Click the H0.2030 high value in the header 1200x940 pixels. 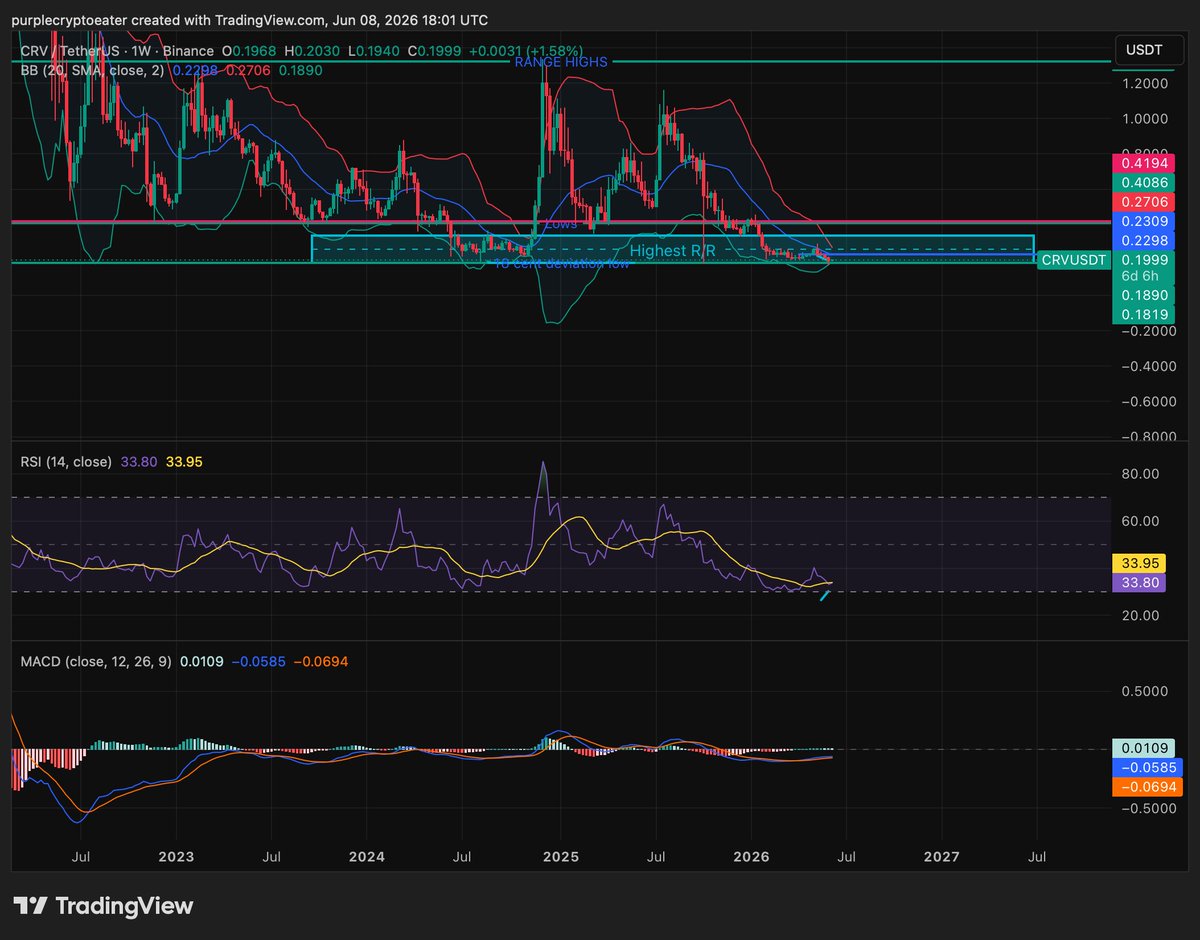pyautogui.click(x=313, y=51)
